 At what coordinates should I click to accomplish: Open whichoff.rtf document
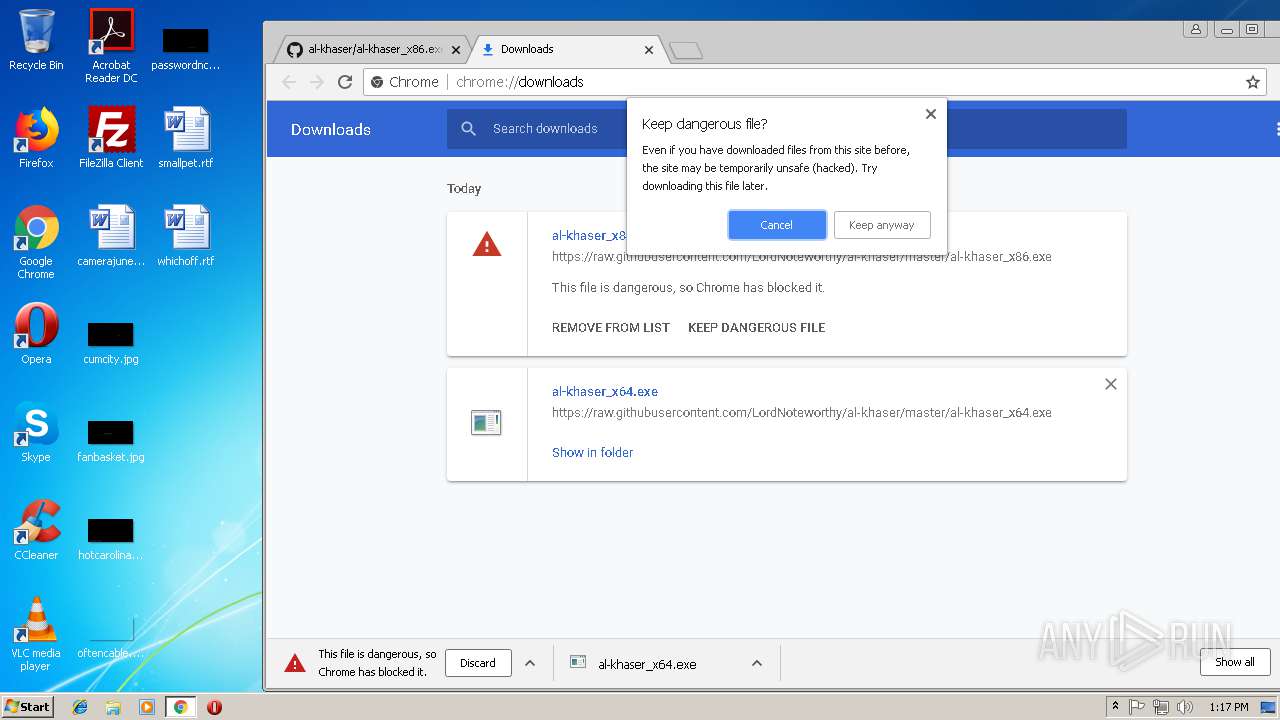pos(186,236)
